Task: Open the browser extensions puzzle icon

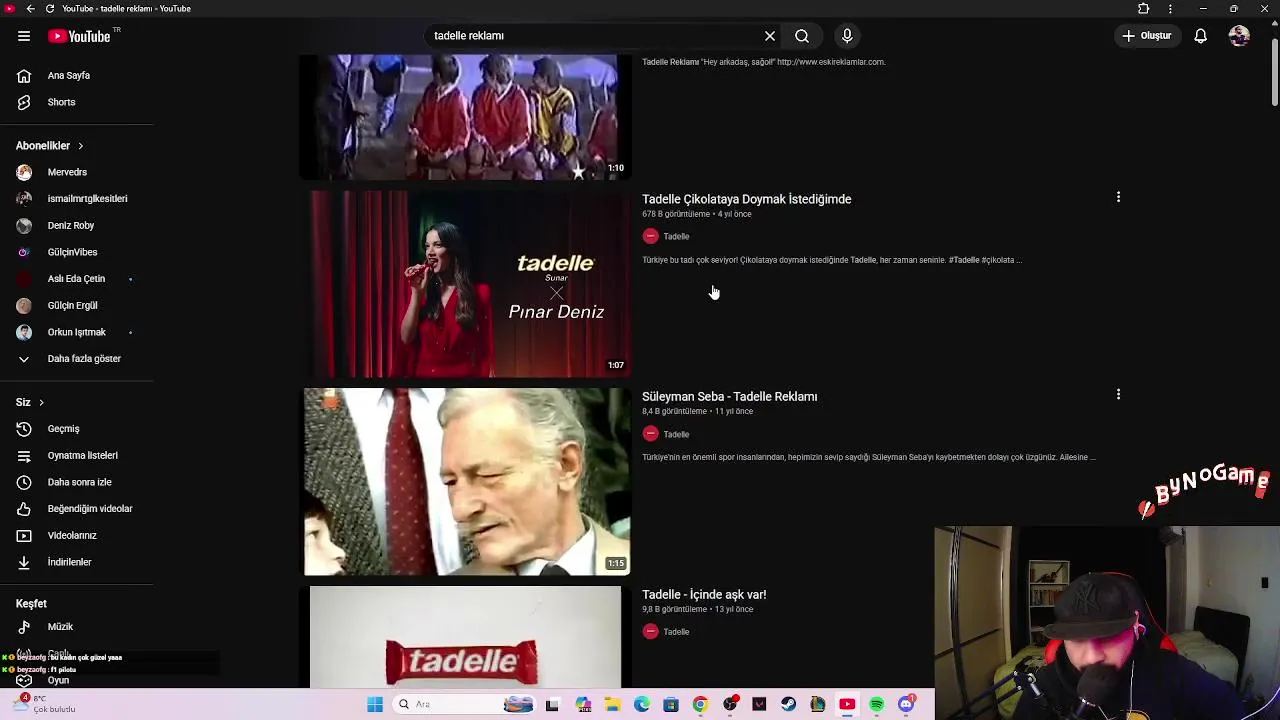Action: (1144, 8)
